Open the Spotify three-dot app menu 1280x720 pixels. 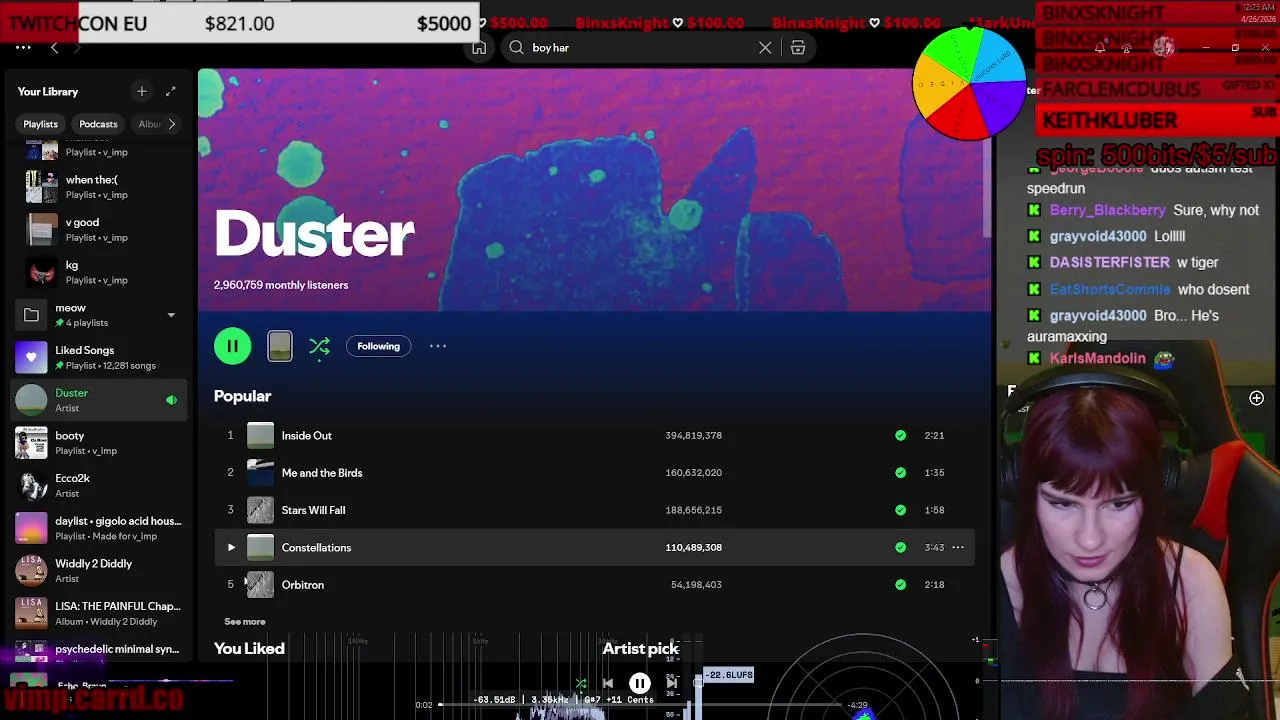23,47
